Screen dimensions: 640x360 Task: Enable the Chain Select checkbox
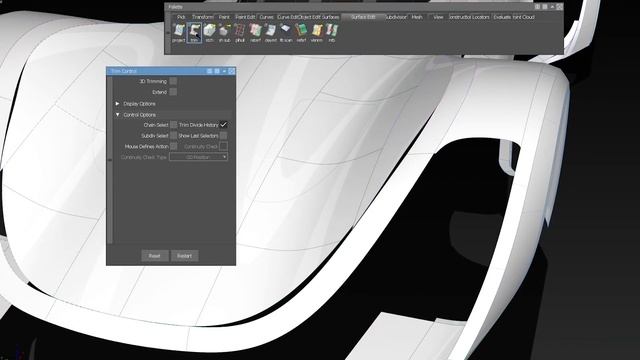coord(173,124)
